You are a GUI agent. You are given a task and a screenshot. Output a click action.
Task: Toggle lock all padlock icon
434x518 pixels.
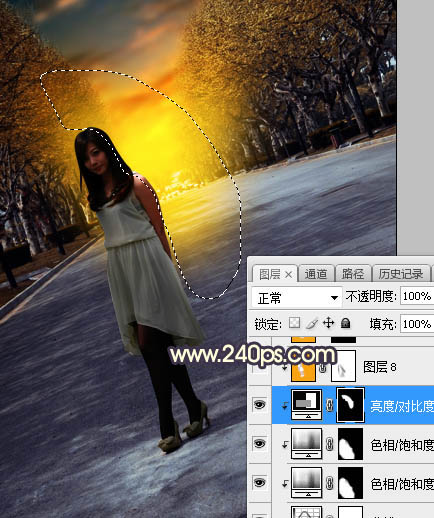[x=346, y=323]
